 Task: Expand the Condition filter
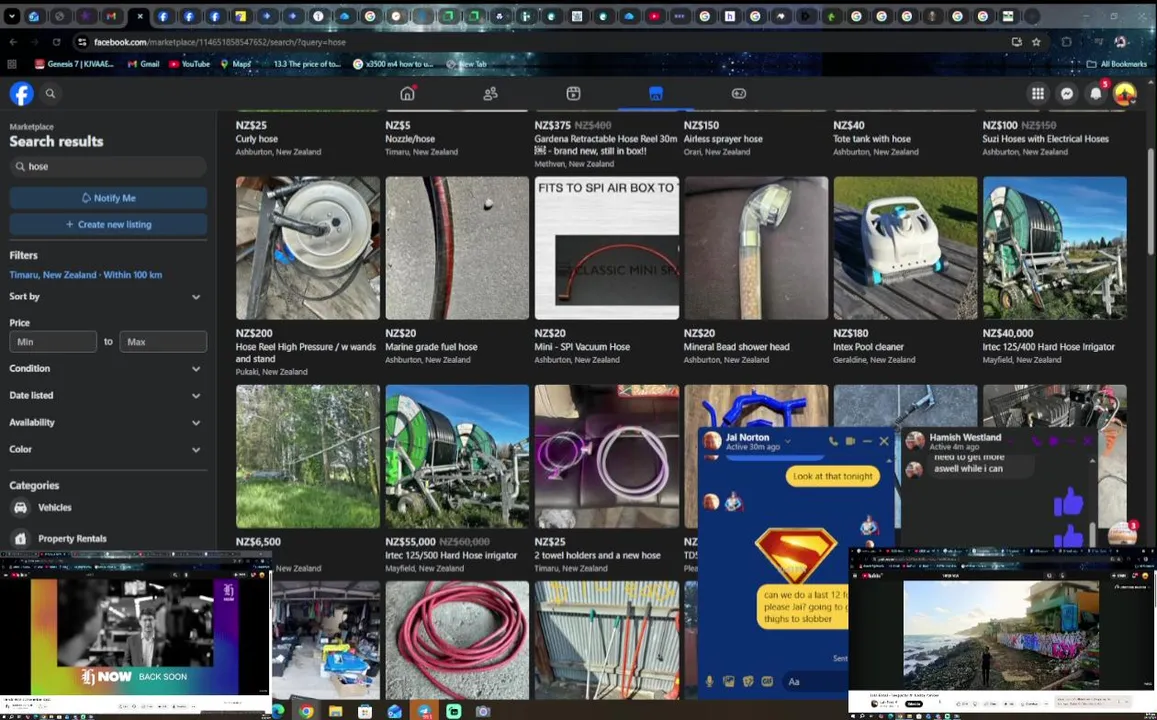click(x=106, y=368)
